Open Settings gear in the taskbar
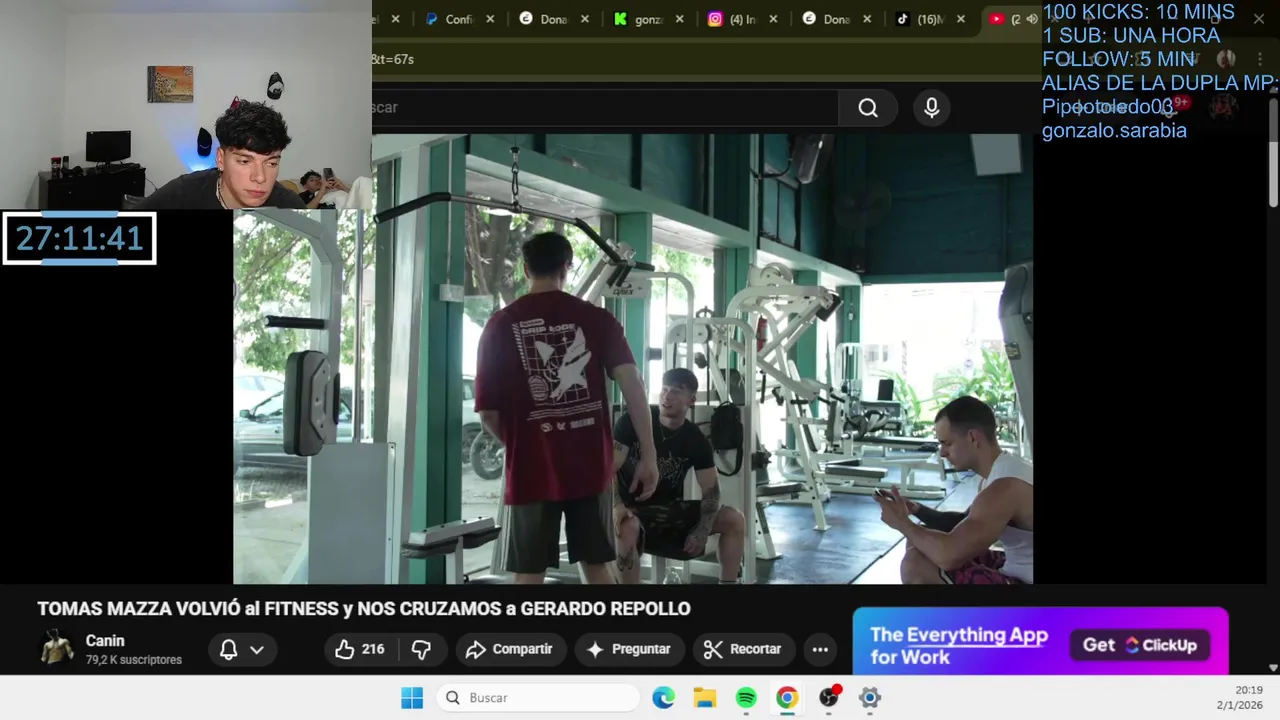The height and width of the screenshot is (720, 1280). [870, 698]
